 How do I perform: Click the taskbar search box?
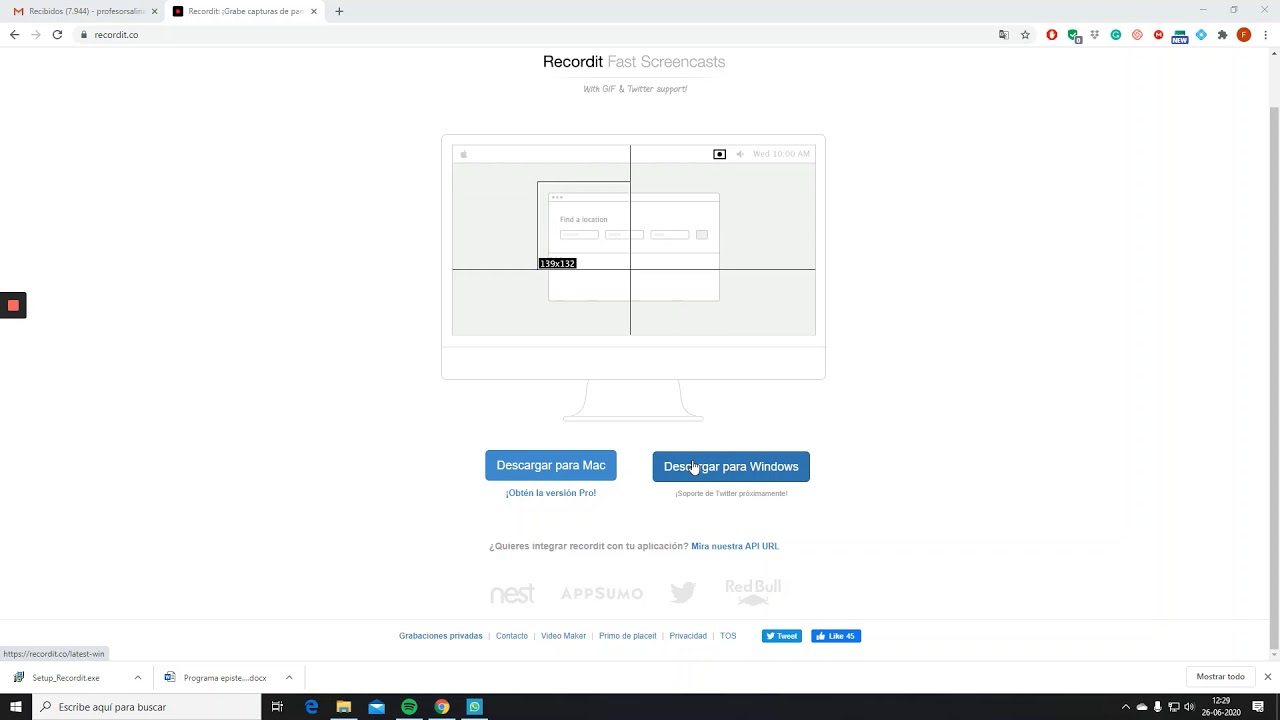point(146,707)
